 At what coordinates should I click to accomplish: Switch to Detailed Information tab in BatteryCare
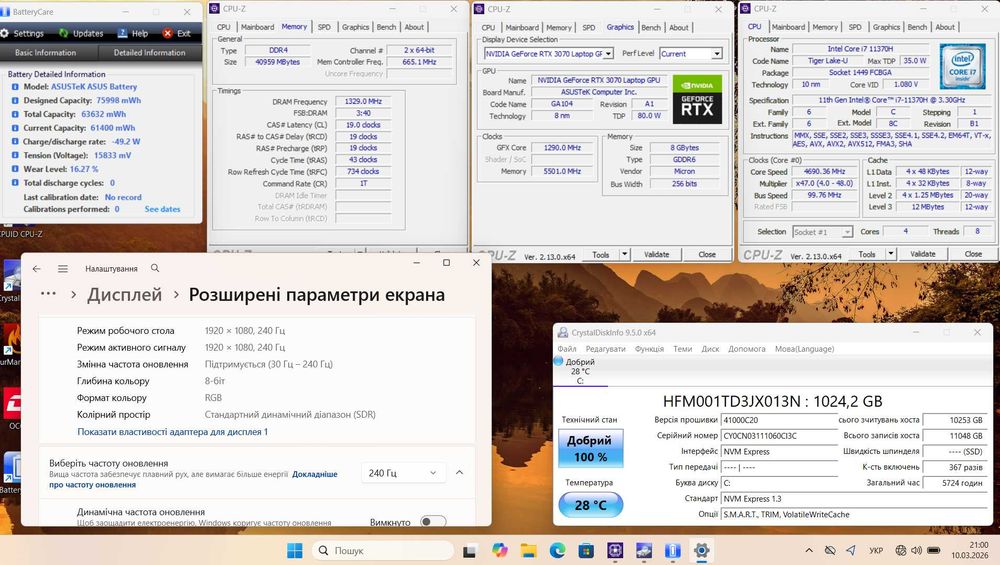149,53
